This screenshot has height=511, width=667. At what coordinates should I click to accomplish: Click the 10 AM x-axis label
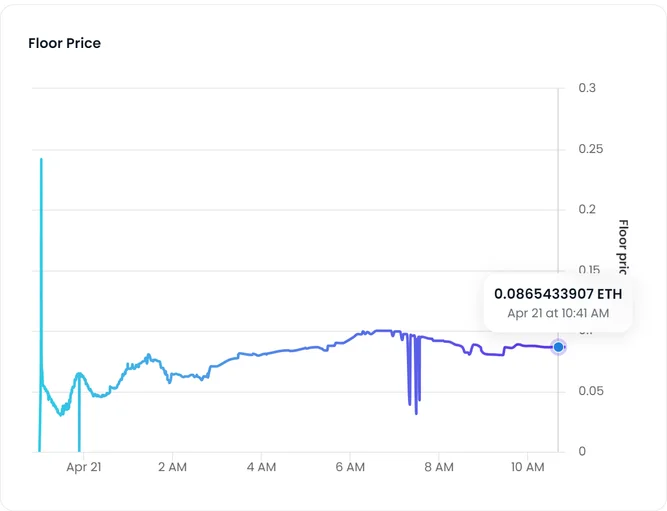click(x=527, y=467)
